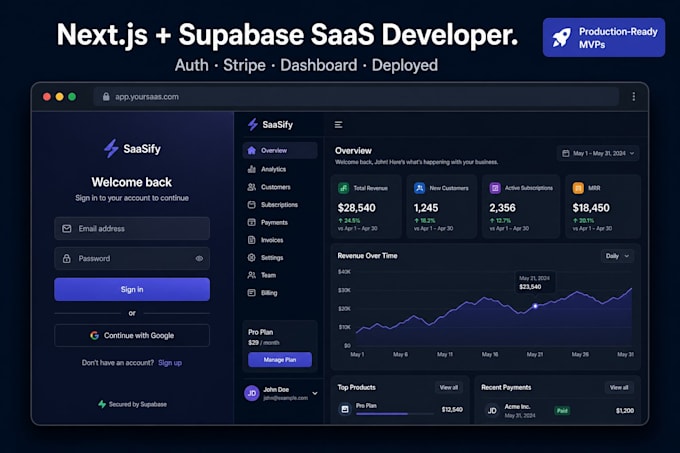The width and height of the screenshot is (680, 453).
Task: Click View all in Top Products
Action: [448, 387]
